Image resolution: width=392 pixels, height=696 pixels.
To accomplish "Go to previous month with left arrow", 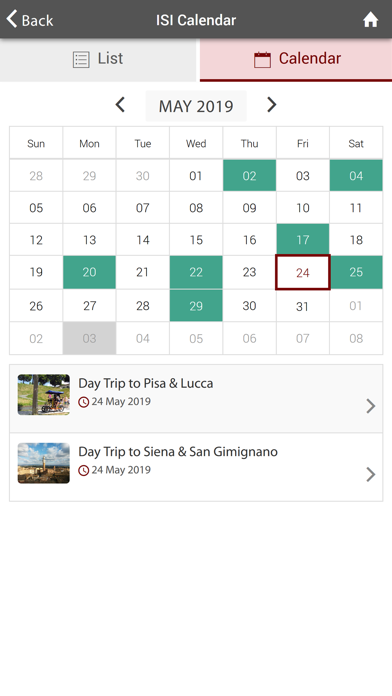I will click(120, 105).
